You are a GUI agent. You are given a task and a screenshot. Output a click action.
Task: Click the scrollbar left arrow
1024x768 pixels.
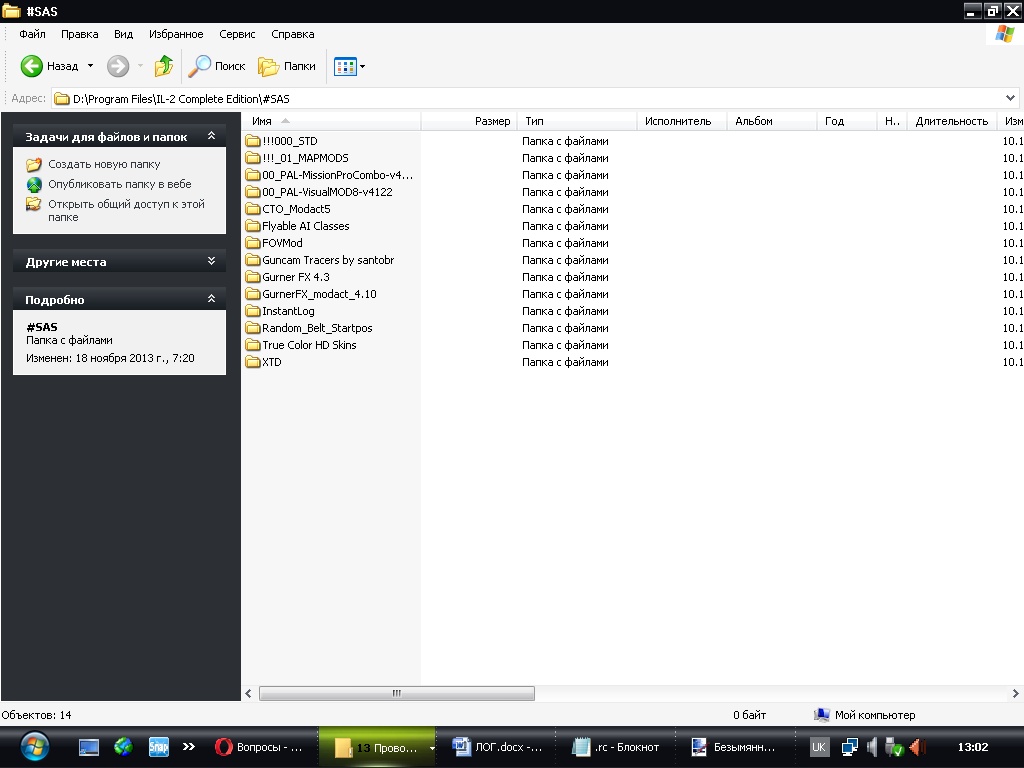248,694
